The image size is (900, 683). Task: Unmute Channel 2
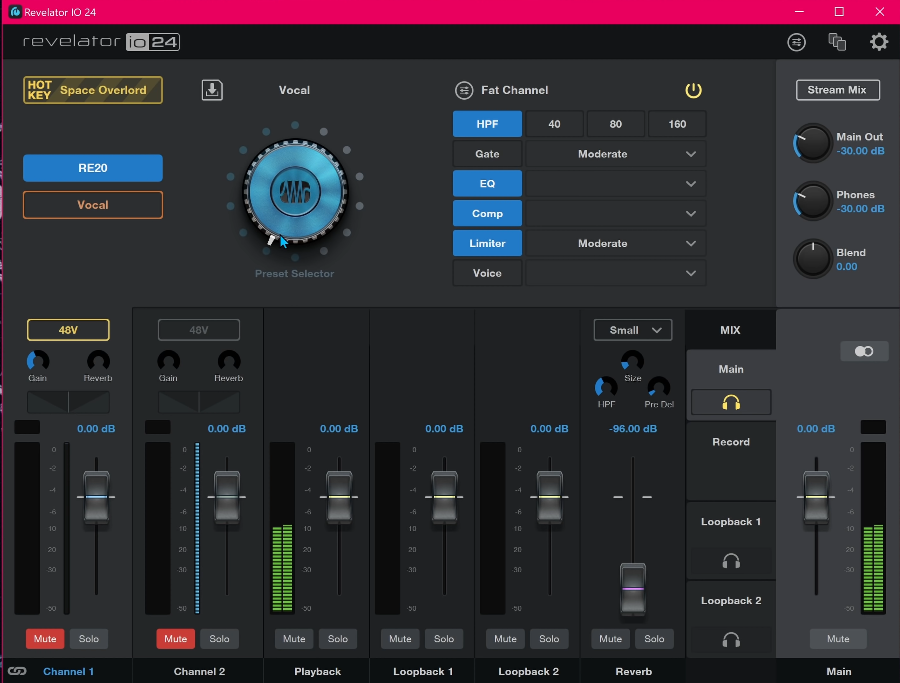tap(176, 639)
